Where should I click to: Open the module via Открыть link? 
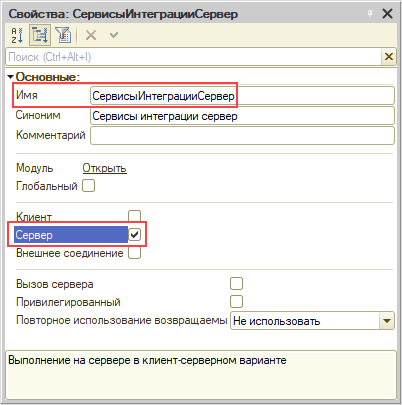click(x=104, y=168)
